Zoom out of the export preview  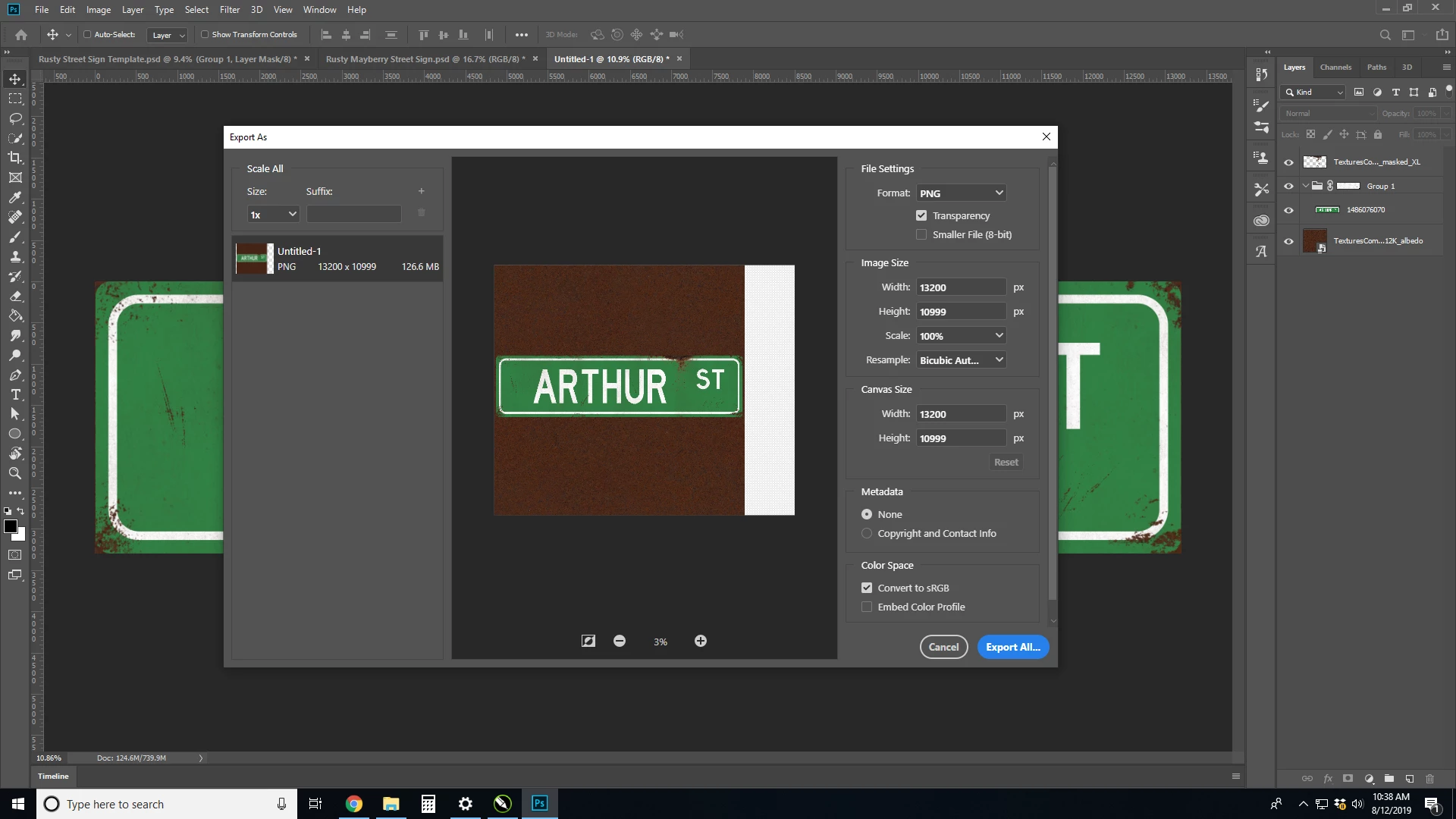click(x=620, y=641)
